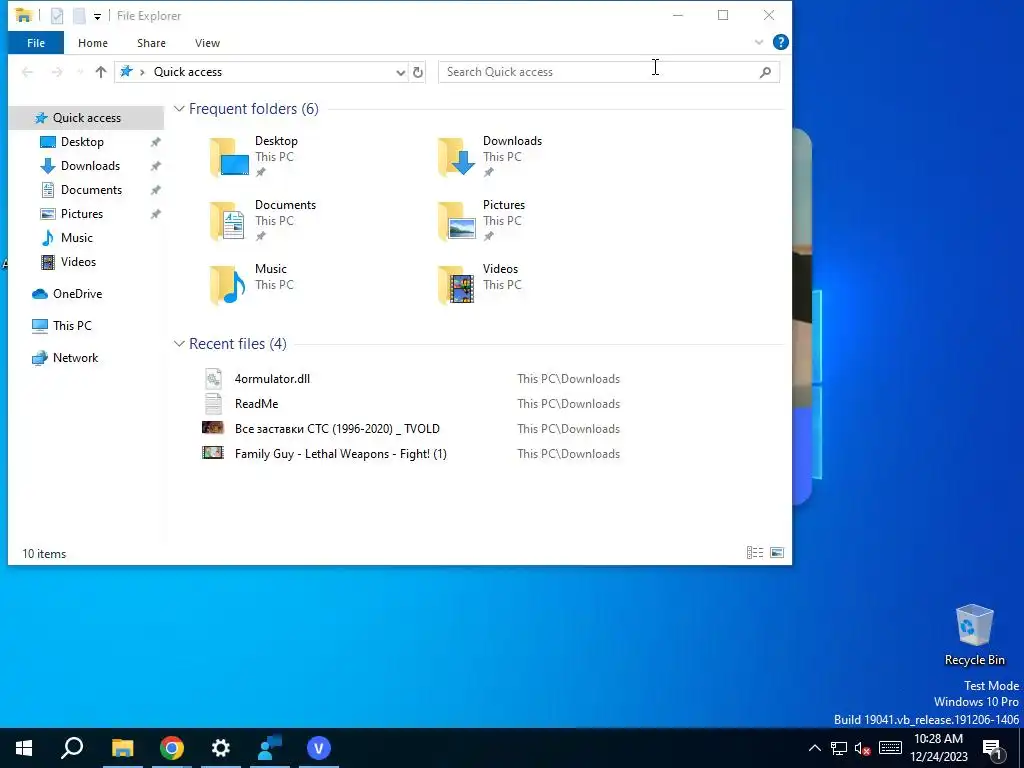This screenshot has height=768, width=1024.
Task: Switch to Details view layout button
Action: pos(755,553)
